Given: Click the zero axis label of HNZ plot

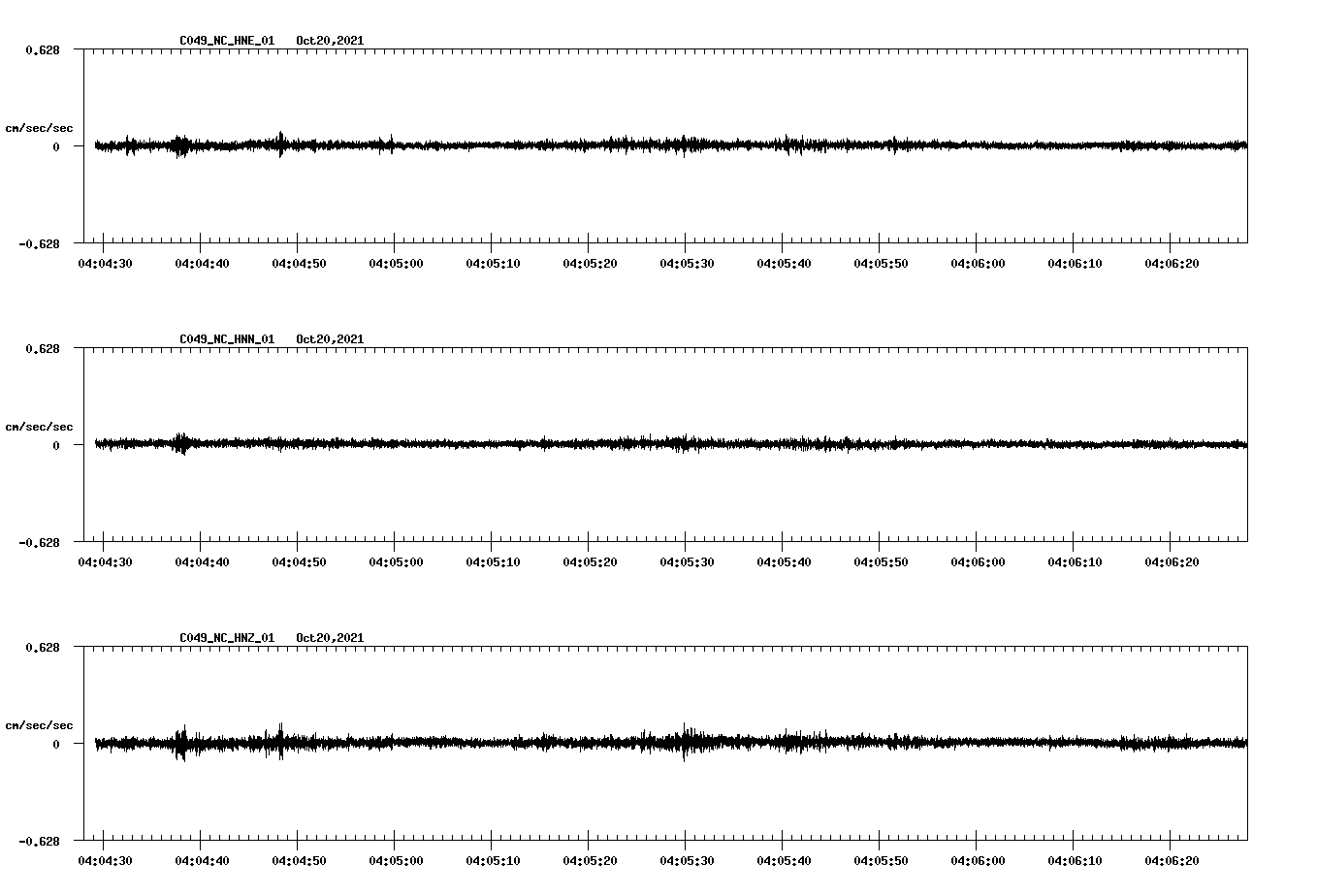Looking at the screenshot, I should [56, 744].
